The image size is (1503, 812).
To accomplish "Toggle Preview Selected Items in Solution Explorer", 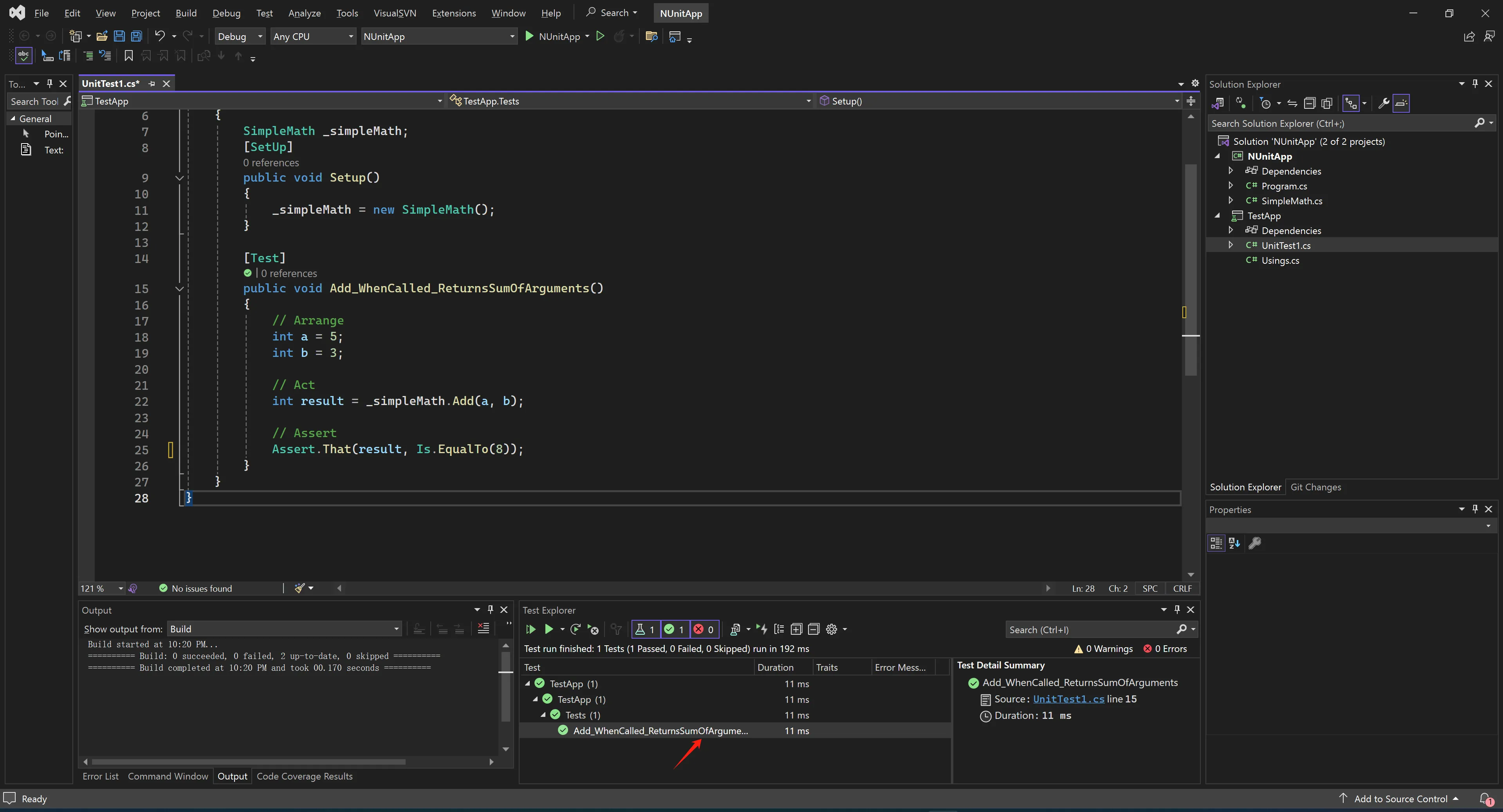I will click(1401, 104).
